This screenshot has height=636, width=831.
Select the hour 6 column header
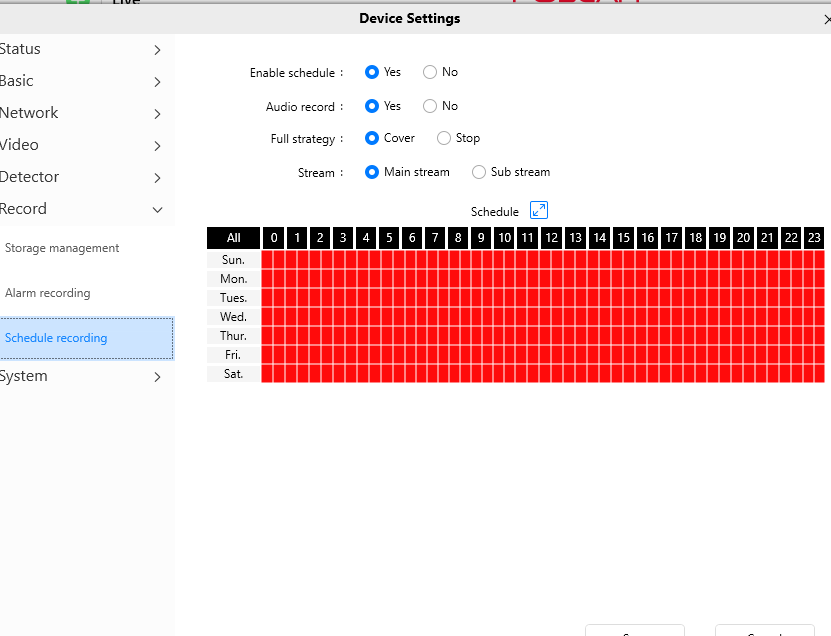(x=412, y=238)
